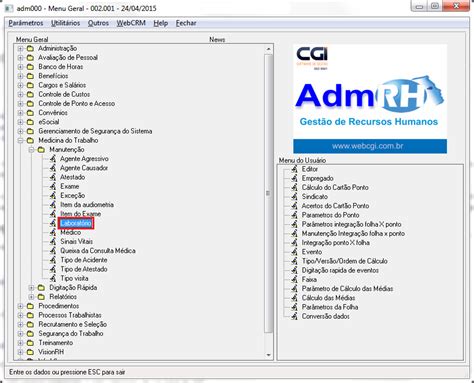This screenshot has height=383, width=474.
Task: Click the Exame item icon
Action: [x=53, y=186]
